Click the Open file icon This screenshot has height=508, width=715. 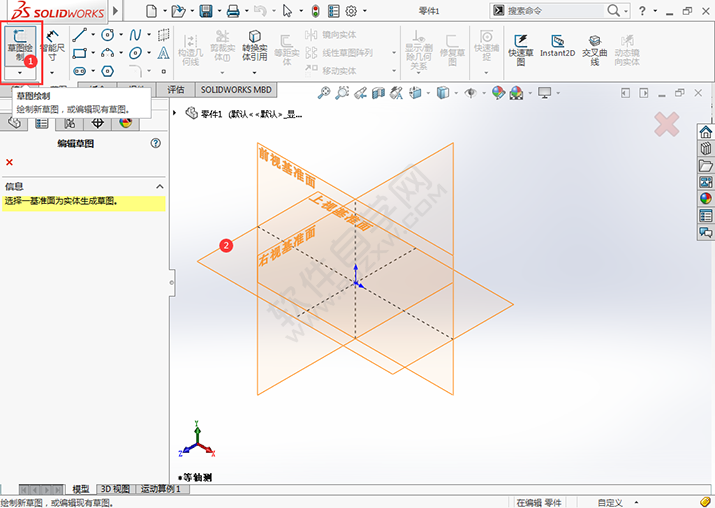point(178,11)
